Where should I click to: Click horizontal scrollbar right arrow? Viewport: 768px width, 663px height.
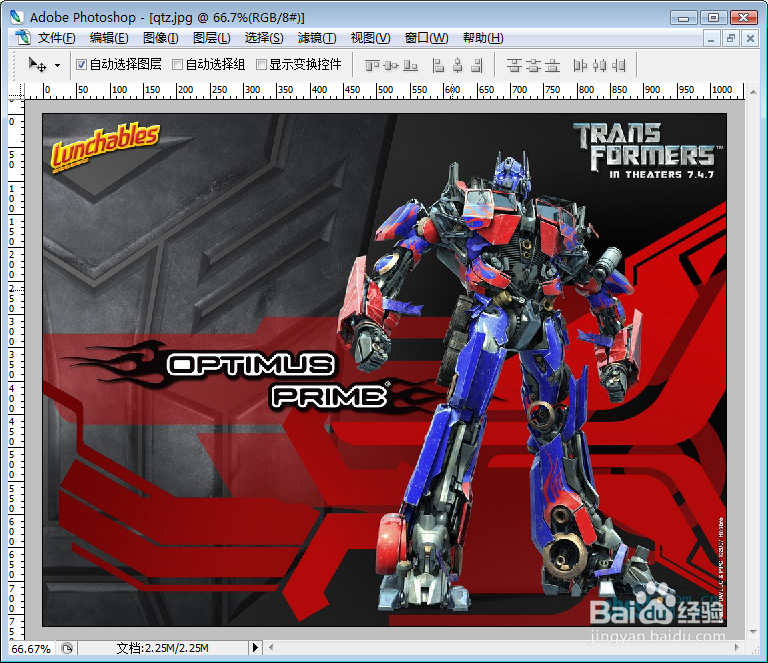click(x=736, y=648)
